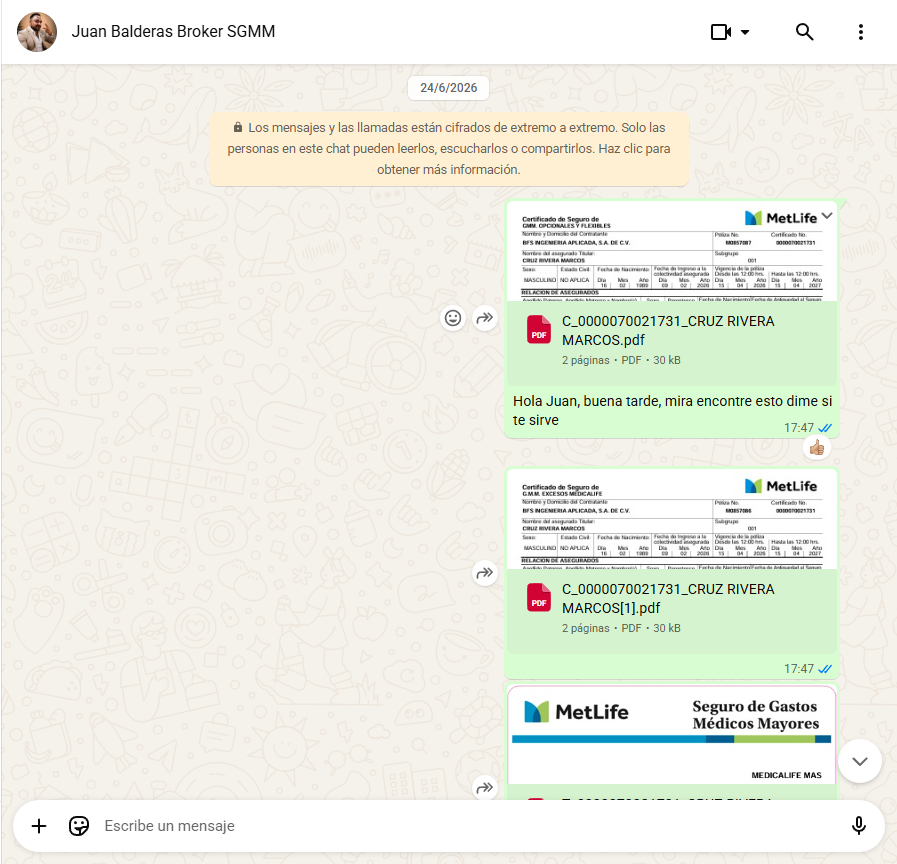This screenshot has width=897, height=864.
Task: Open the PDF icon for MARCOS[1].pdf
Action: [x=538, y=597]
